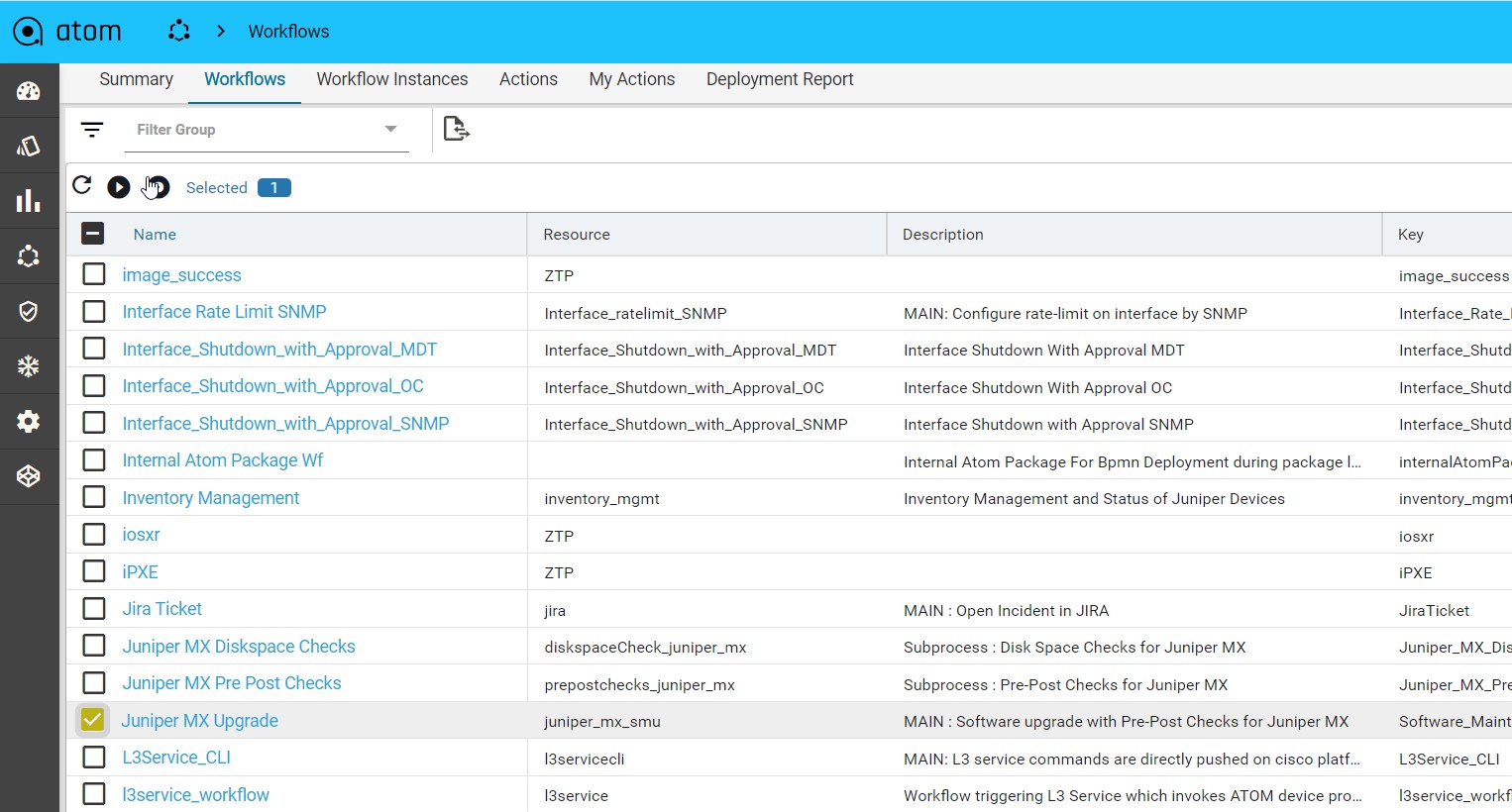1512x812 pixels.
Task: Check the Interface_Shutdown_with_Approval_MDT checkbox
Action: (94, 349)
